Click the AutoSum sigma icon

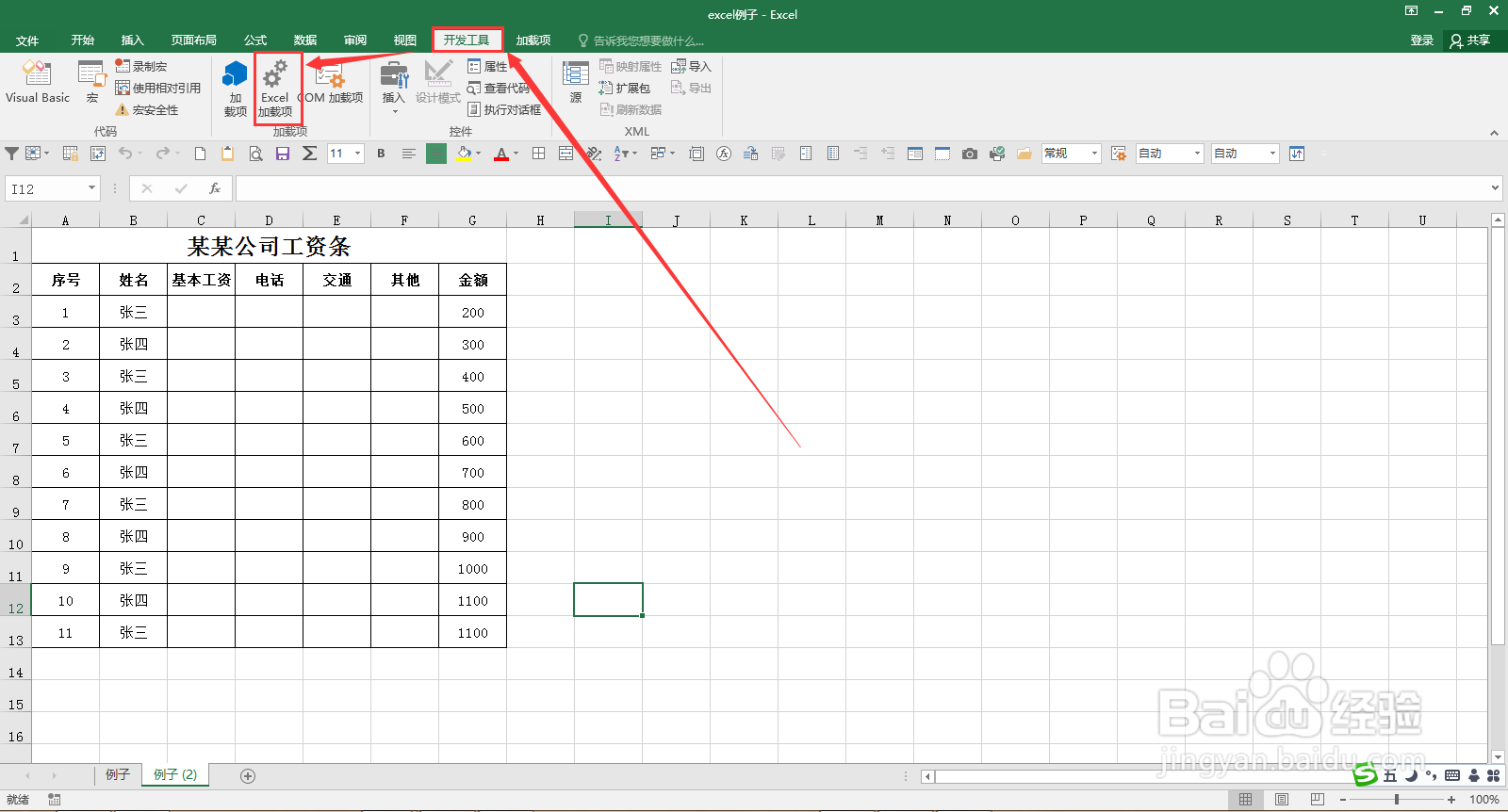point(309,154)
